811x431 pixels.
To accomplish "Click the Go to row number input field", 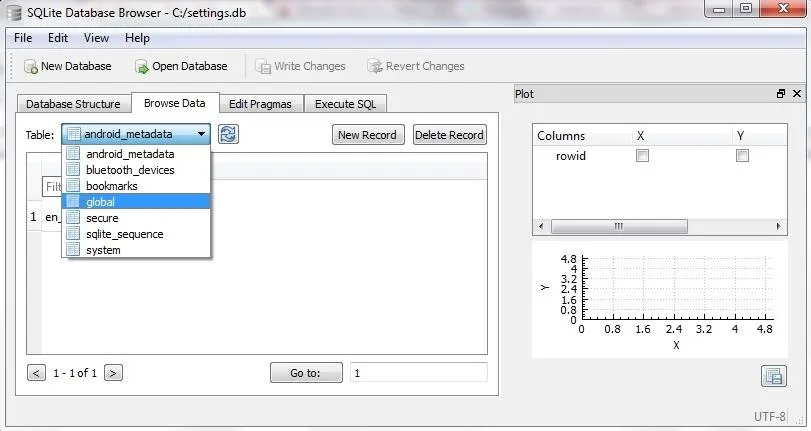I will click(x=418, y=373).
